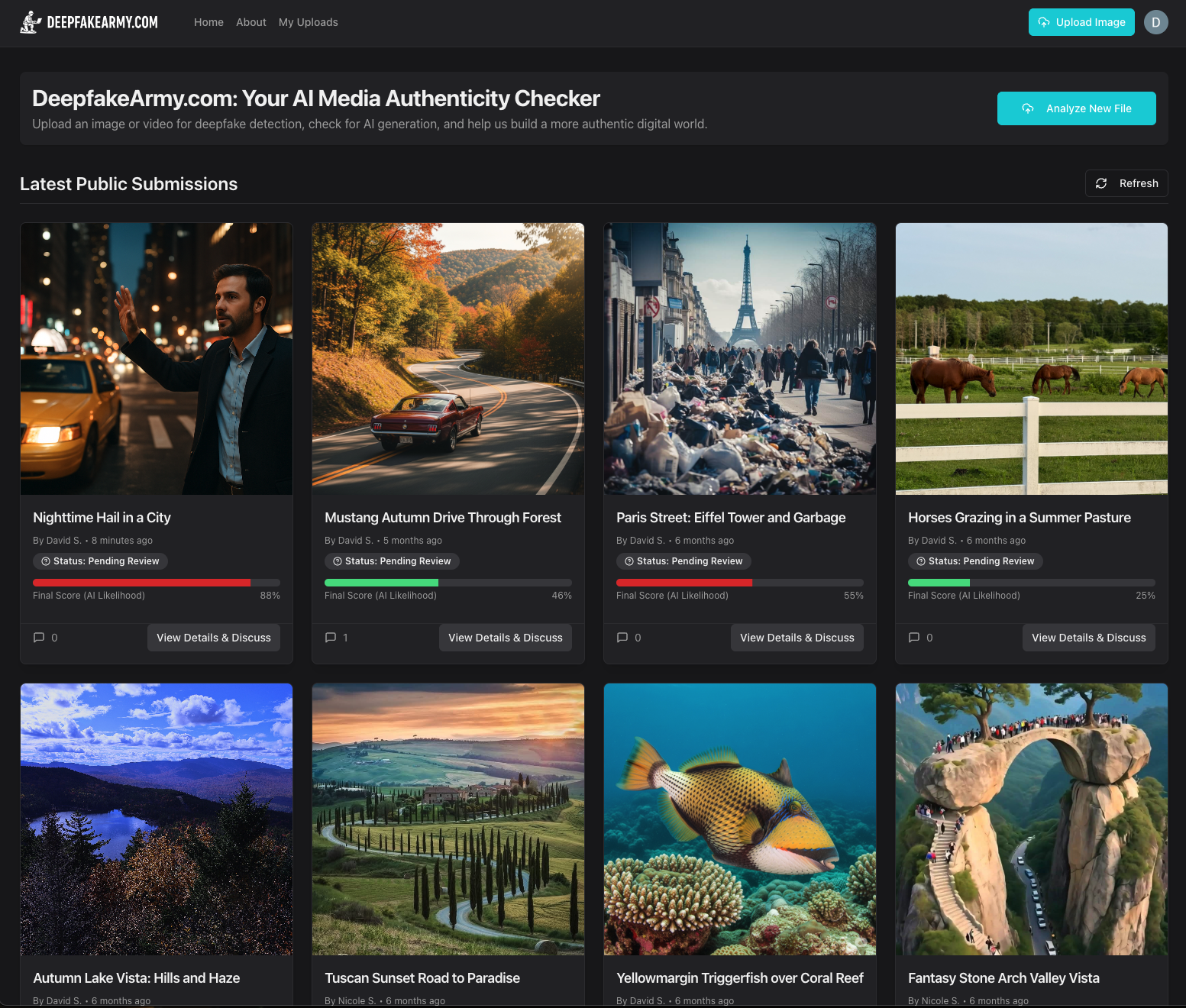
Task: Click question-mark icon on Paris Street status badge
Action: (x=629, y=561)
